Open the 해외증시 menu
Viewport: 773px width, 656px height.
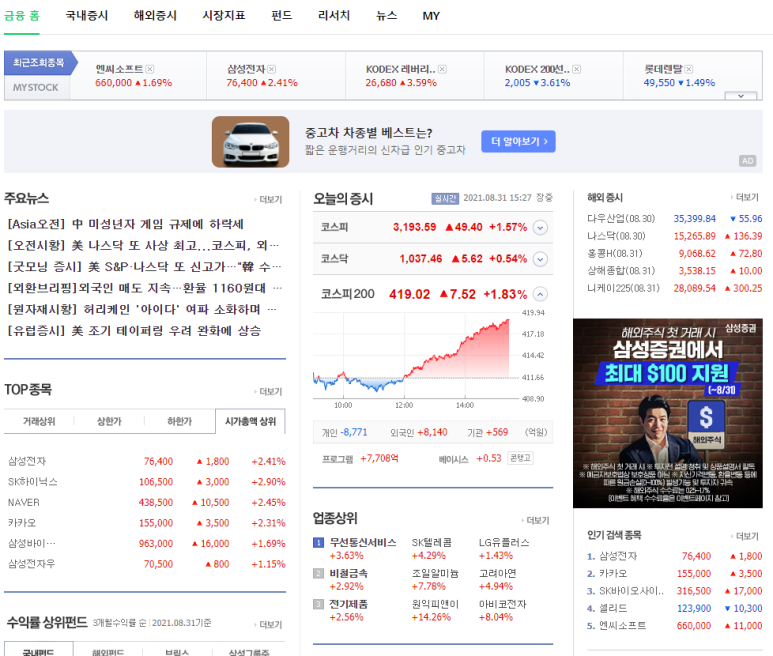(155, 16)
